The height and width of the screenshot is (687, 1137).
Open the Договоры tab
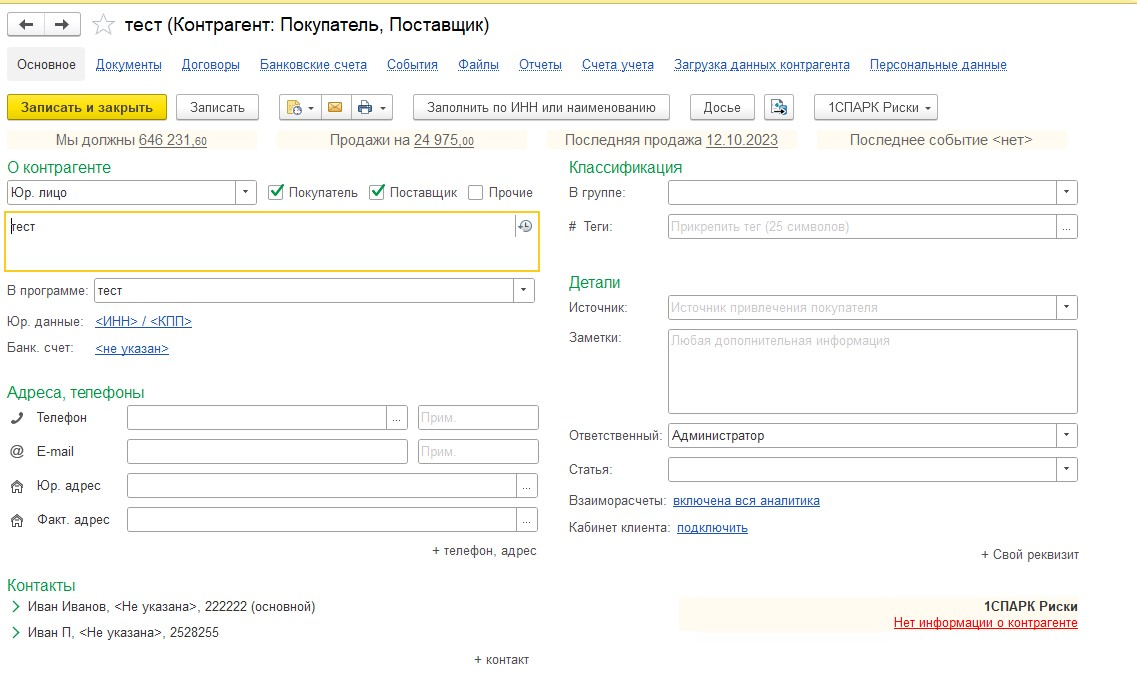(210, 65)
